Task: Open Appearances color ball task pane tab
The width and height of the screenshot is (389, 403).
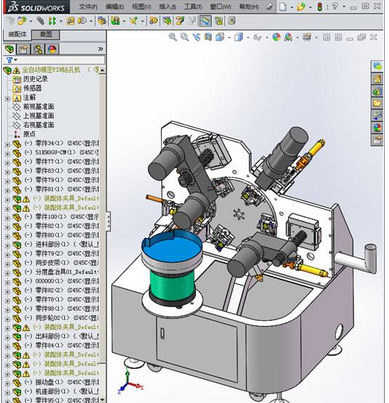Action: (377, 128)
